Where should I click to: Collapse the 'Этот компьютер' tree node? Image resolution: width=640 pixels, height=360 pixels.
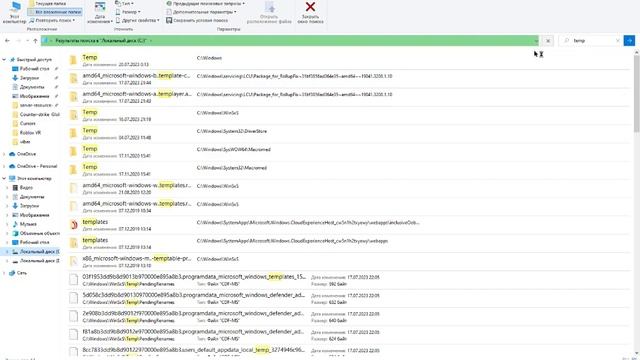(4, 178)
